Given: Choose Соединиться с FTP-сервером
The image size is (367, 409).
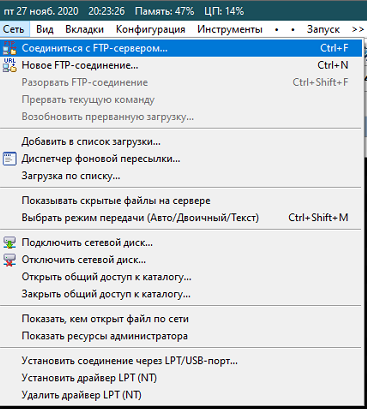Looking at the screenshot, I should coord(181,48).
